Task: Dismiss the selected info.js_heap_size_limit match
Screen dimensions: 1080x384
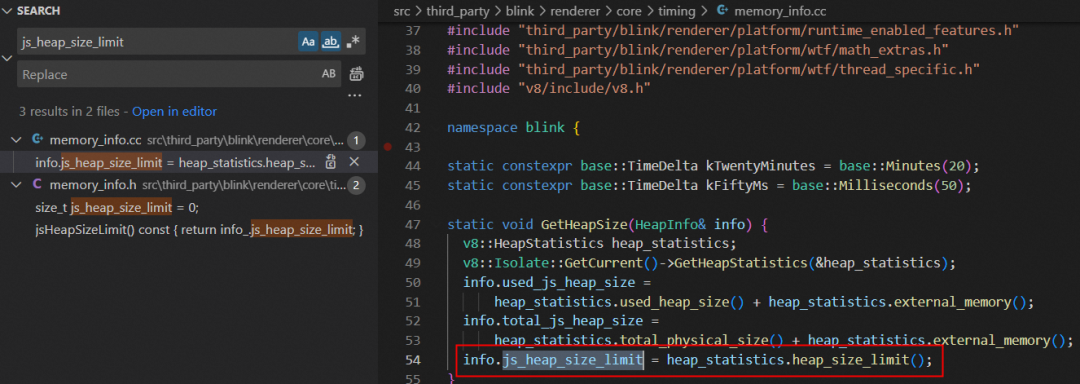Action: pyautogui.click(x=353, y=162)
